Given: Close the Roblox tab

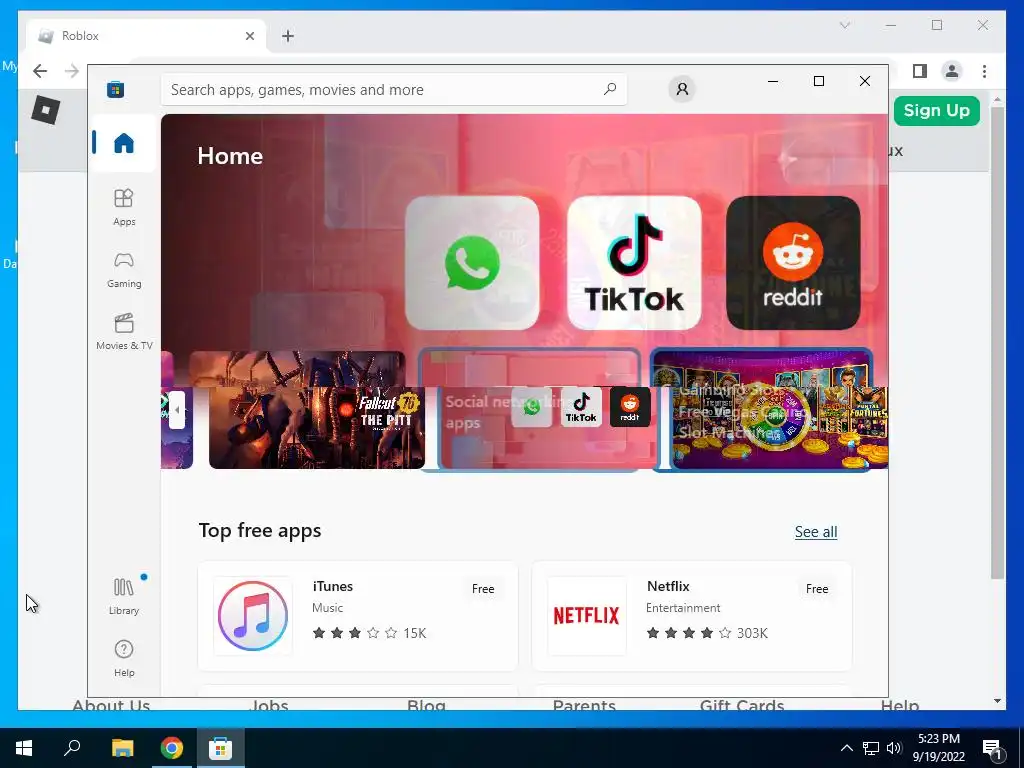Looking at the screenshot, I should [249, 36].
